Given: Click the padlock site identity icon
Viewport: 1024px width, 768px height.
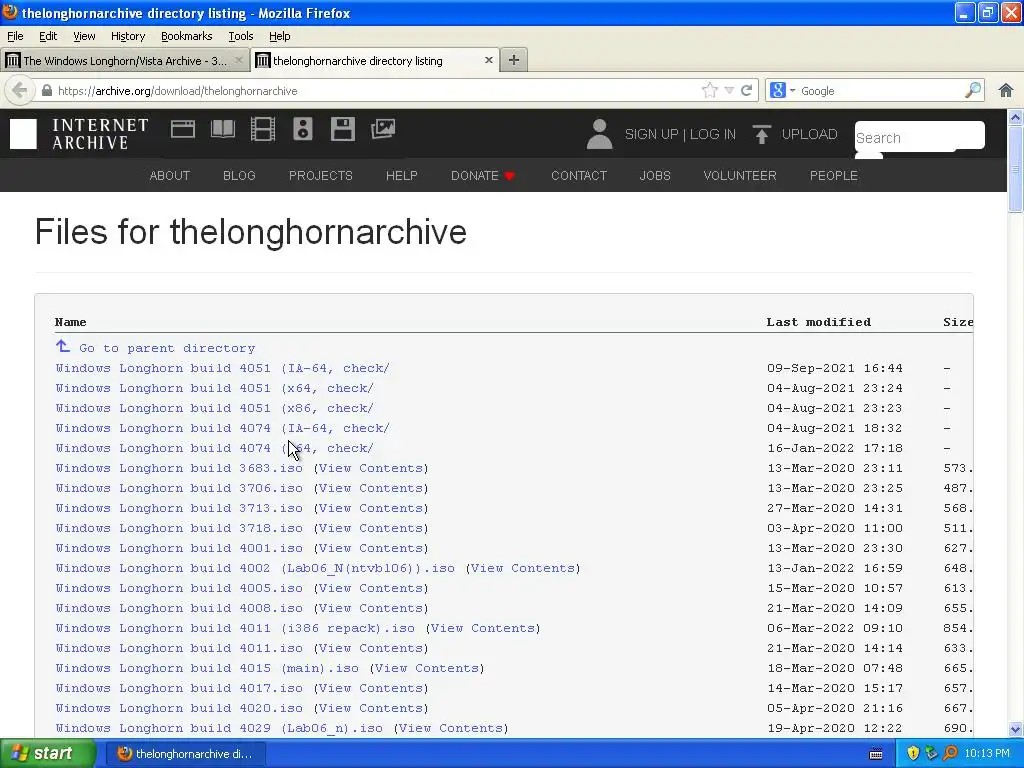Looking at the screenshot, I should click(x=47, y=91).
